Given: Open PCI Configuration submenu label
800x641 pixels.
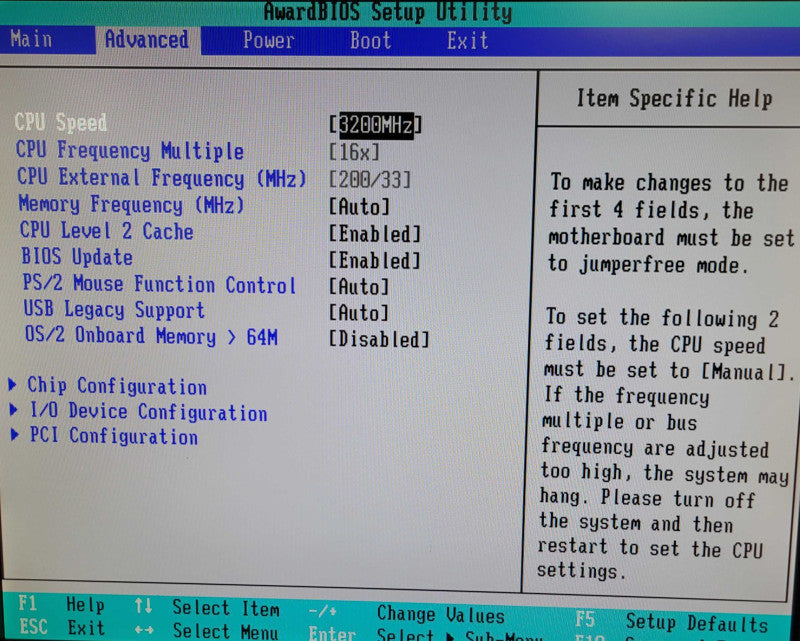Looking at the screenshot, I should [x=113, y=436].
